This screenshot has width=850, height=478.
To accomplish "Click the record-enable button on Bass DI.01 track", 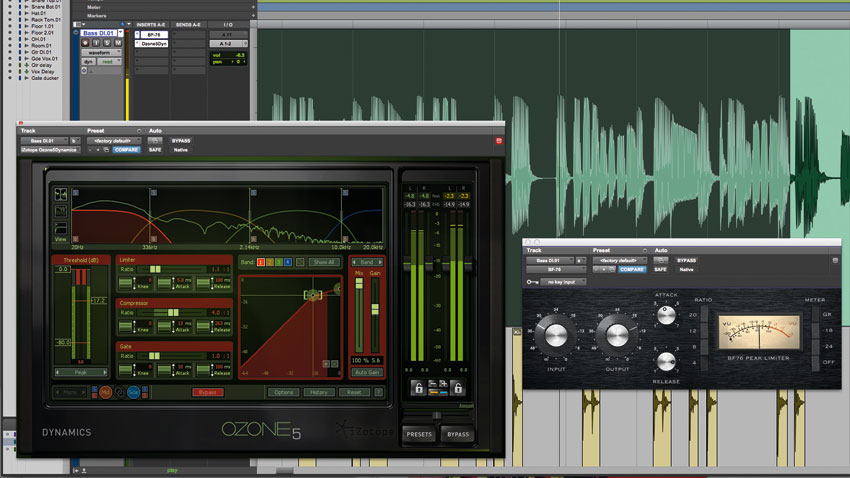I will 85,43.
